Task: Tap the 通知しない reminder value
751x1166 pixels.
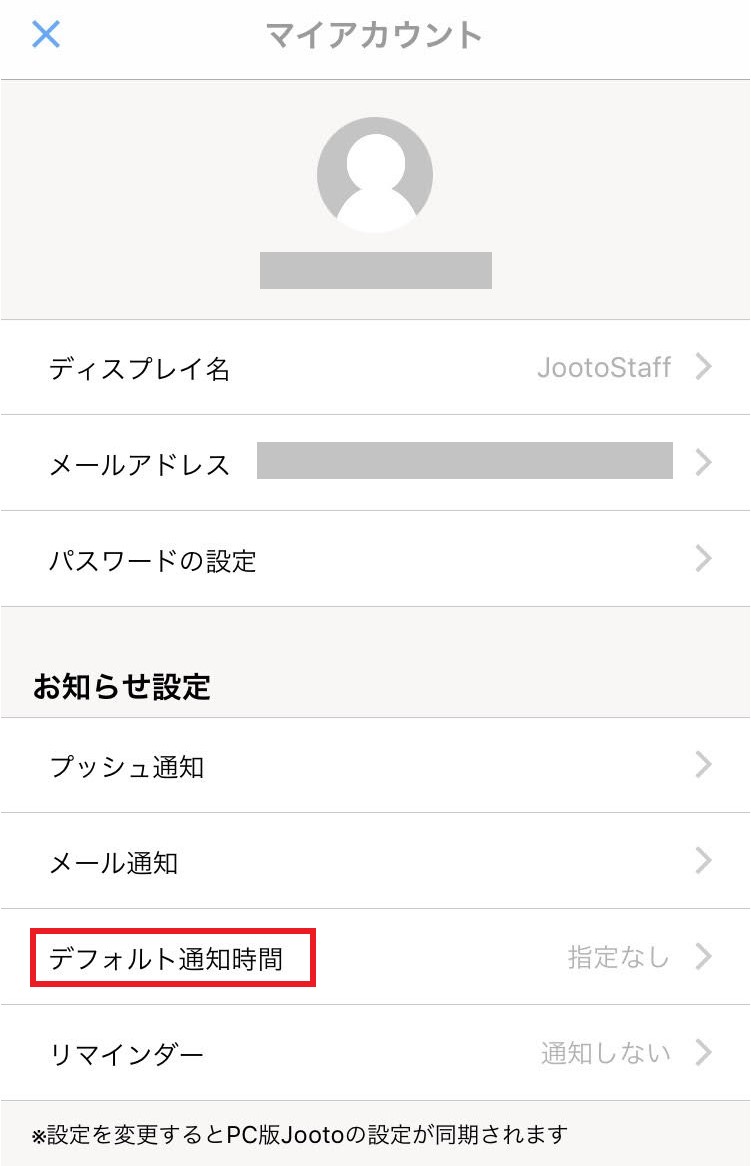Action: [606, 1053]
